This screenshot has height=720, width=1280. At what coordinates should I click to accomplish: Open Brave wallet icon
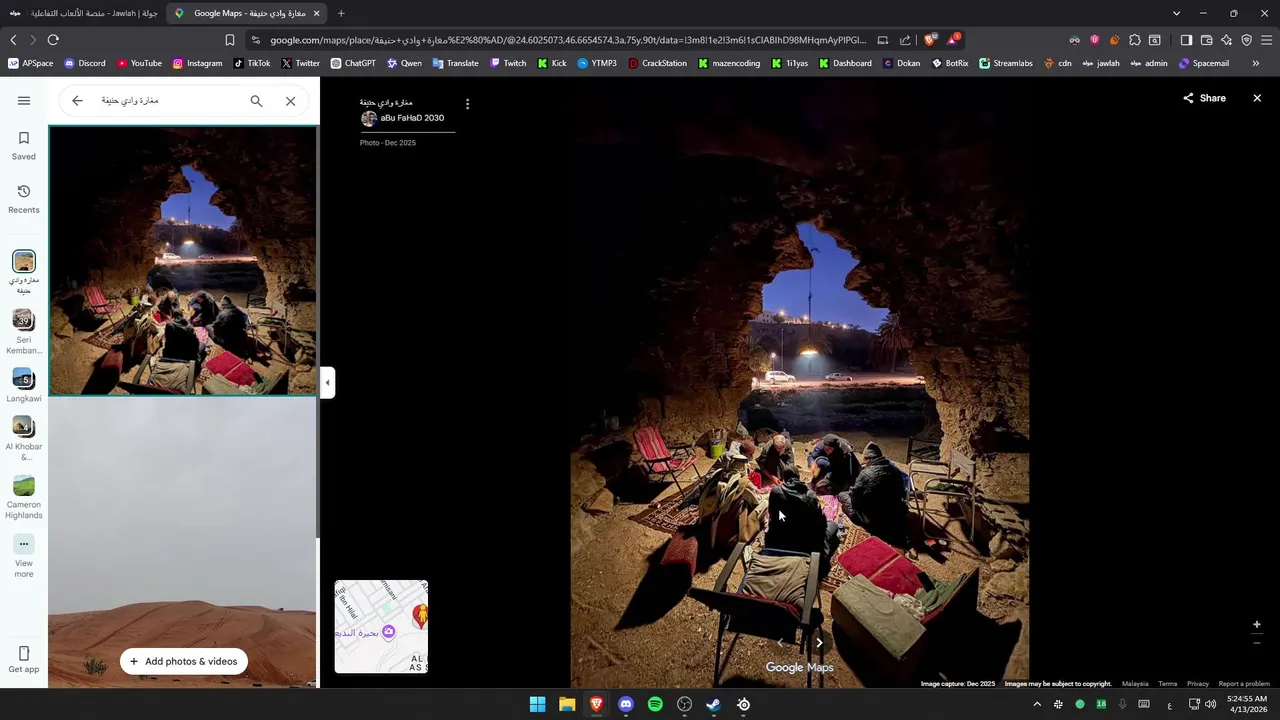(x=1206, y=40)
